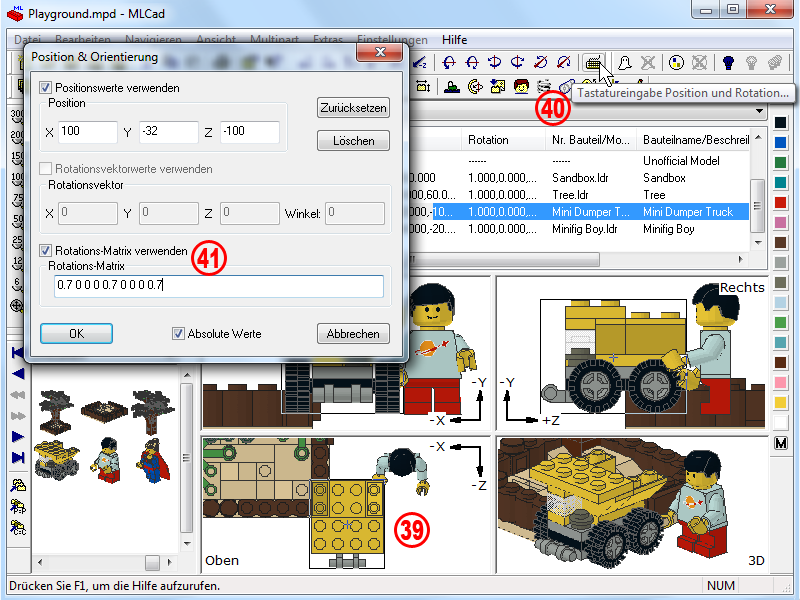Click the Rotations-Matrix text field
The image size is (800, 600).
(x=219, y=286)
